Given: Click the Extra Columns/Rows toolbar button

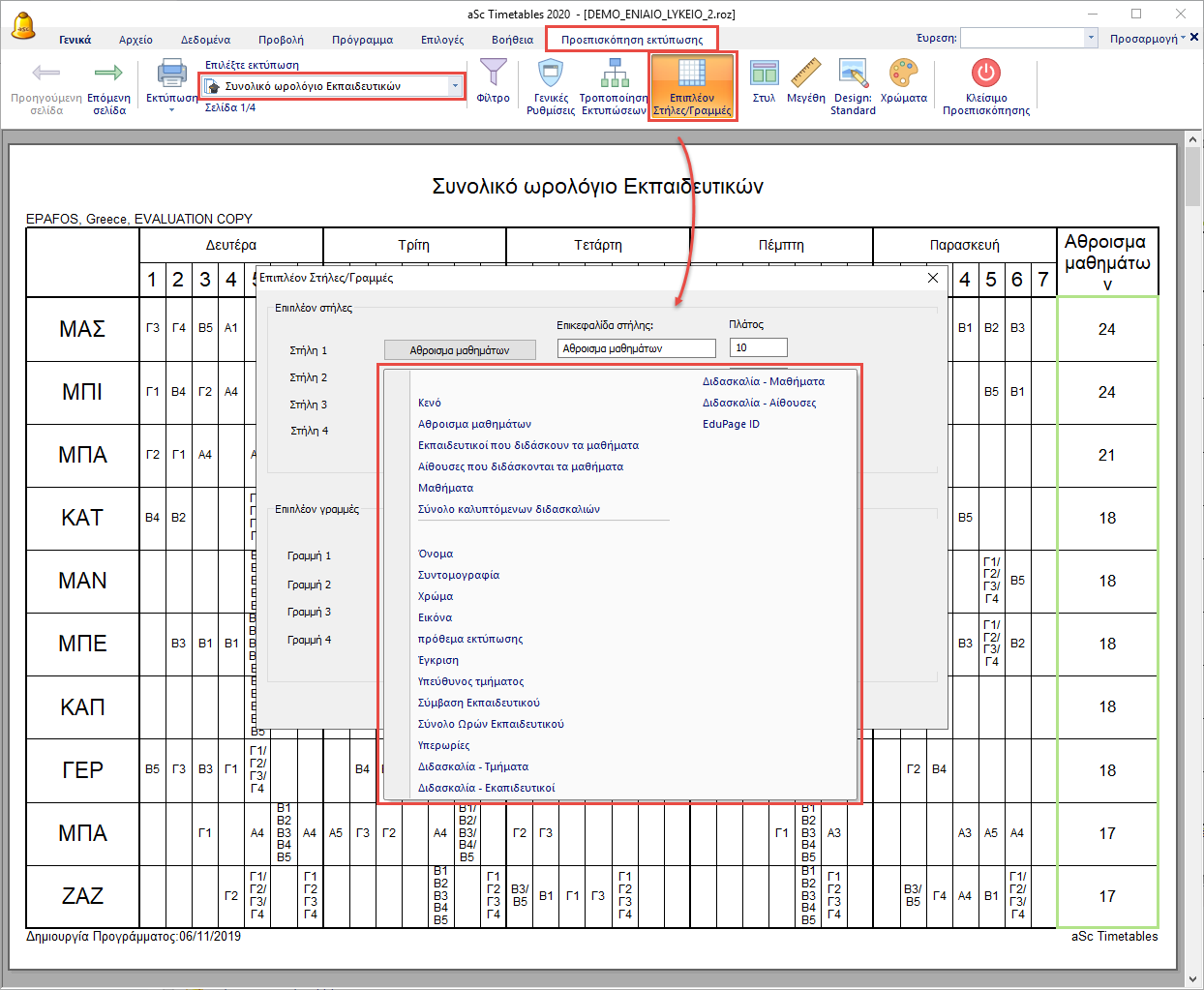Looking at the screenshot, I should [692, 86].
